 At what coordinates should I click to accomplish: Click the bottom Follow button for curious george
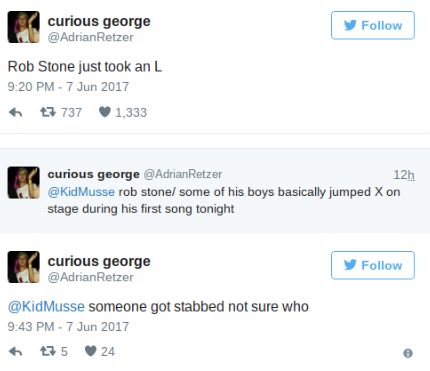pos(373,265)
